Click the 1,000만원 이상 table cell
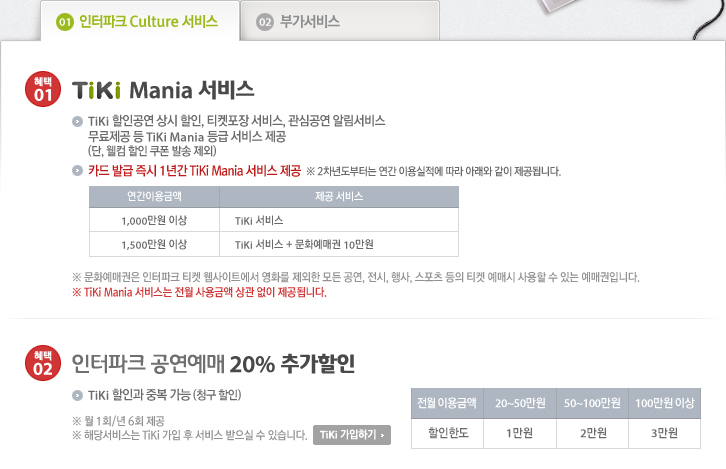Image resolution: width=726 pixels, height=469 pixels. [x=154, y=220]
